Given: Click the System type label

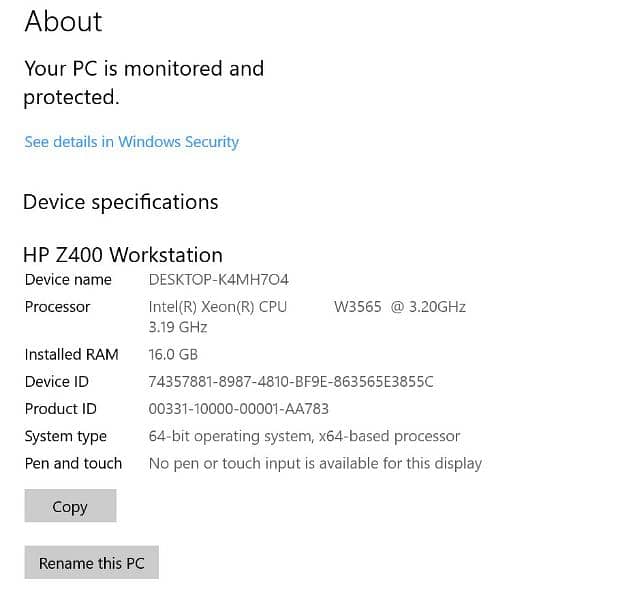Looking at the screenshot, I should pyautogui.click(x=66, y=437).
